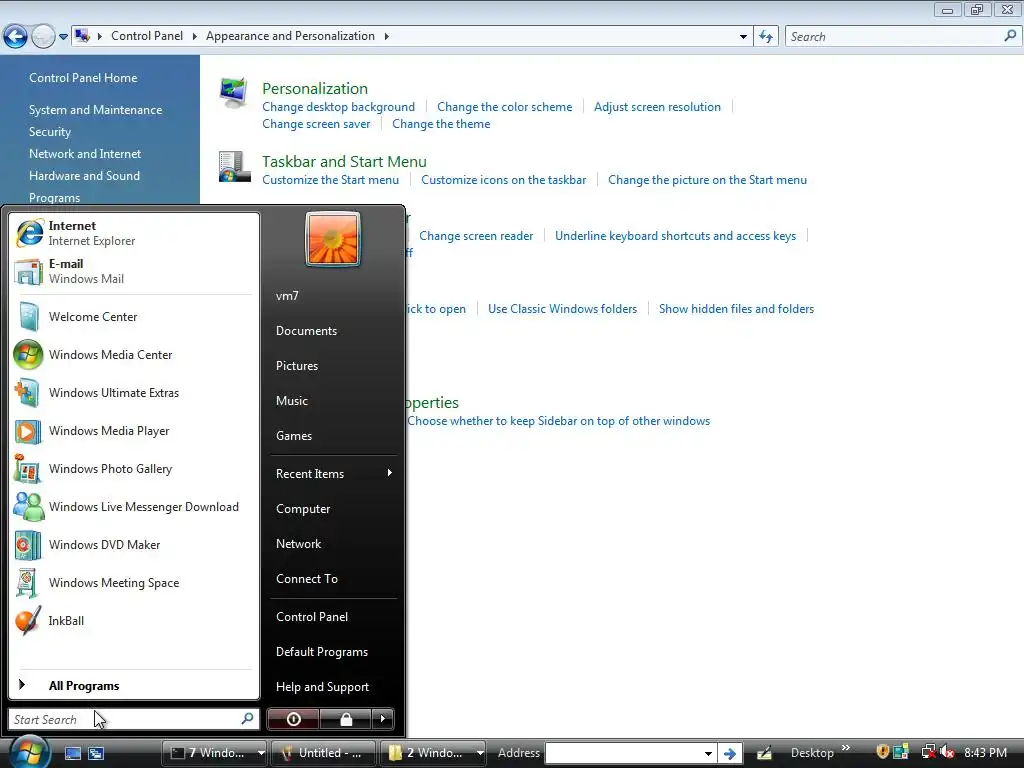Click the Untitled taskbar button
This screenshot has width=1024, height=768.
(323, 753)
